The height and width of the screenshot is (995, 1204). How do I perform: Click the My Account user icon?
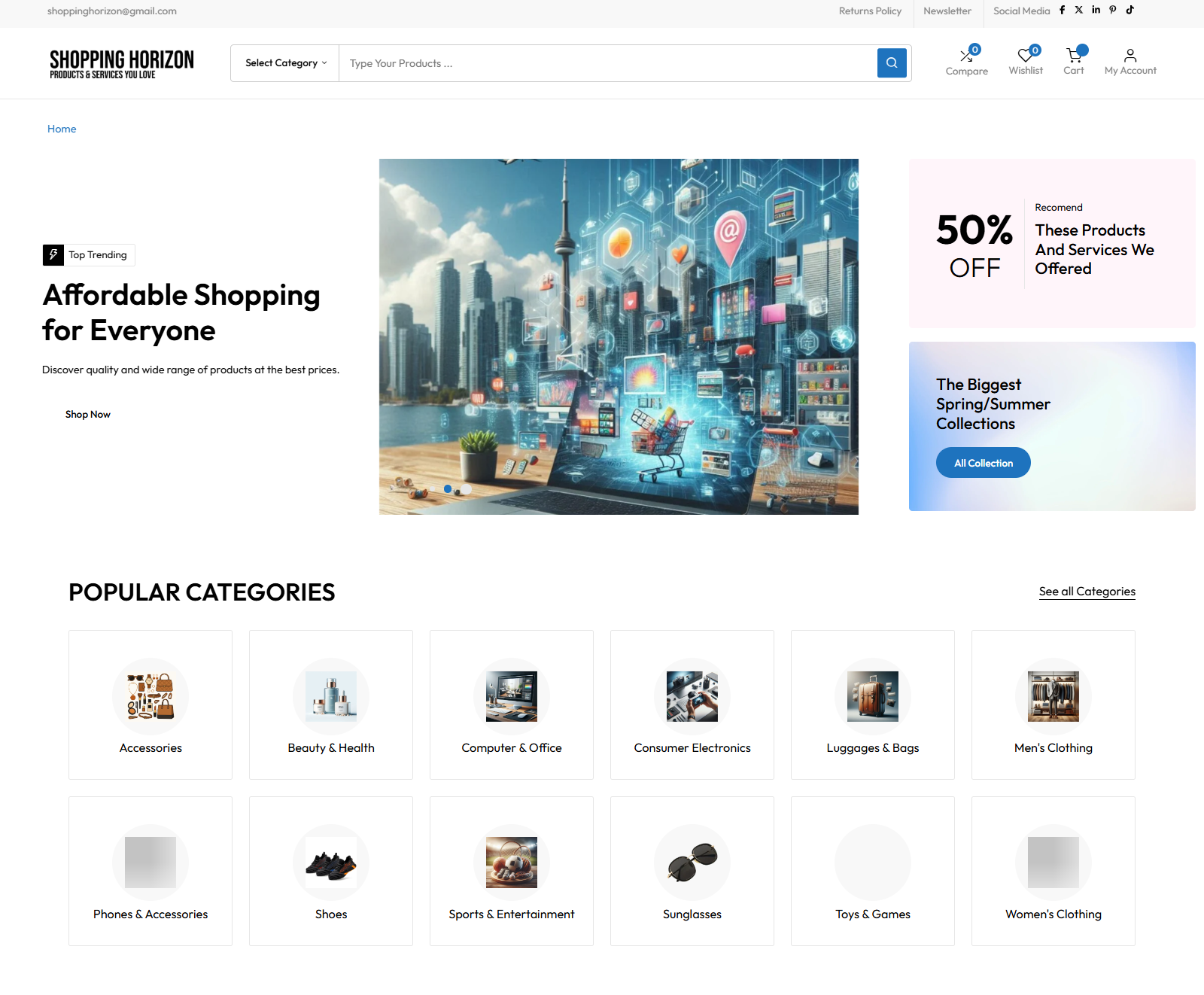coord(1130,55)
